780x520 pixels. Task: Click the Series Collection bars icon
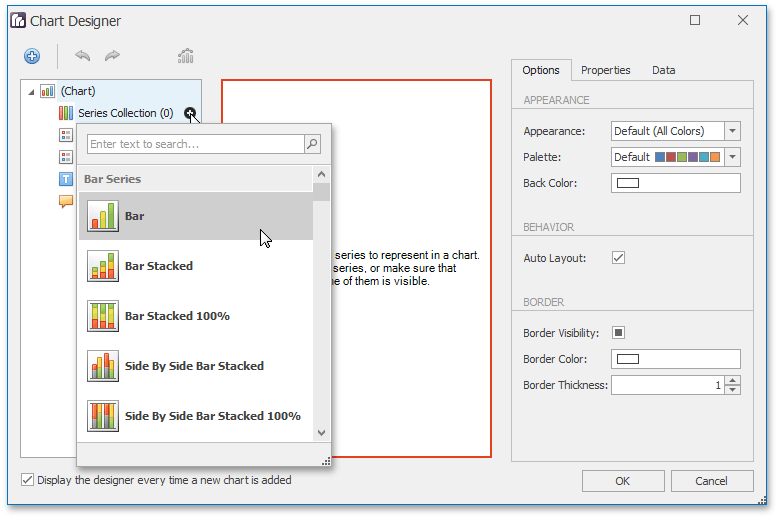click(x=66, y=113)
